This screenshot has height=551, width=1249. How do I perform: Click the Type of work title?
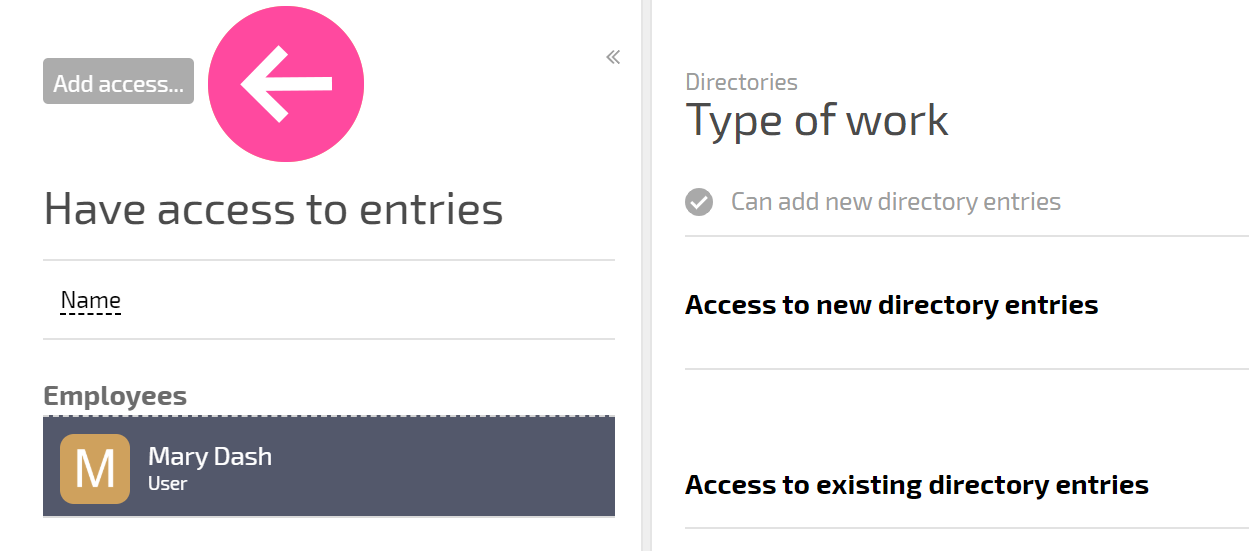817,120
